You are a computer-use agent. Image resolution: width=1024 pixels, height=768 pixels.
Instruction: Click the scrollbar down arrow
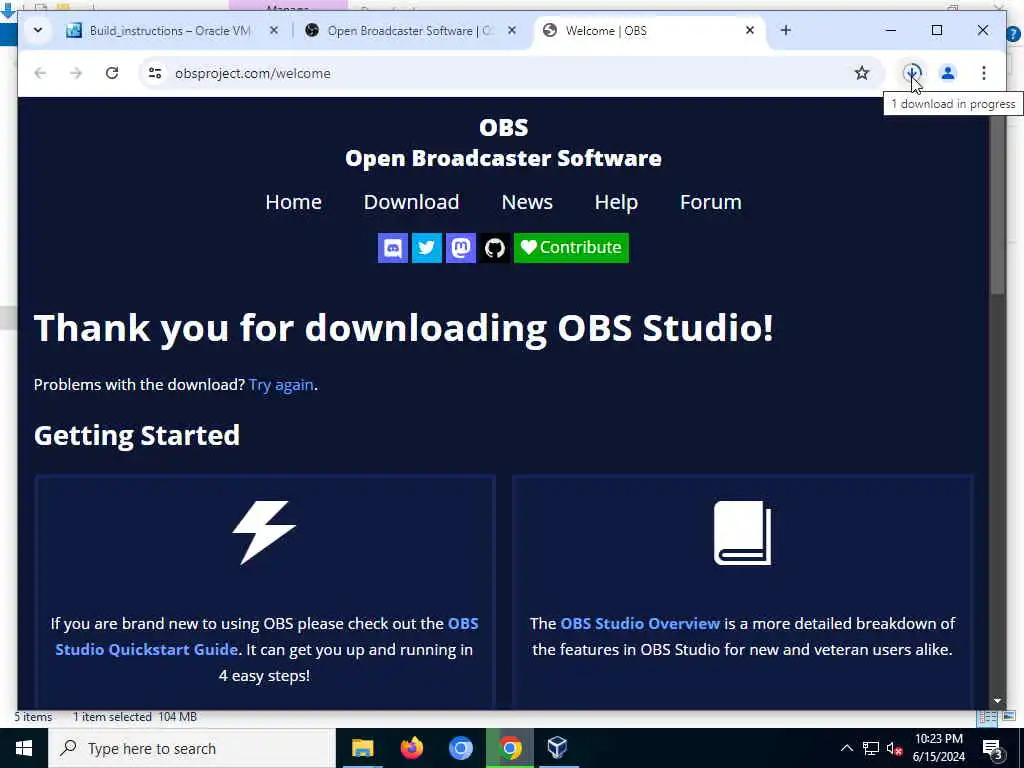[997, 701]
